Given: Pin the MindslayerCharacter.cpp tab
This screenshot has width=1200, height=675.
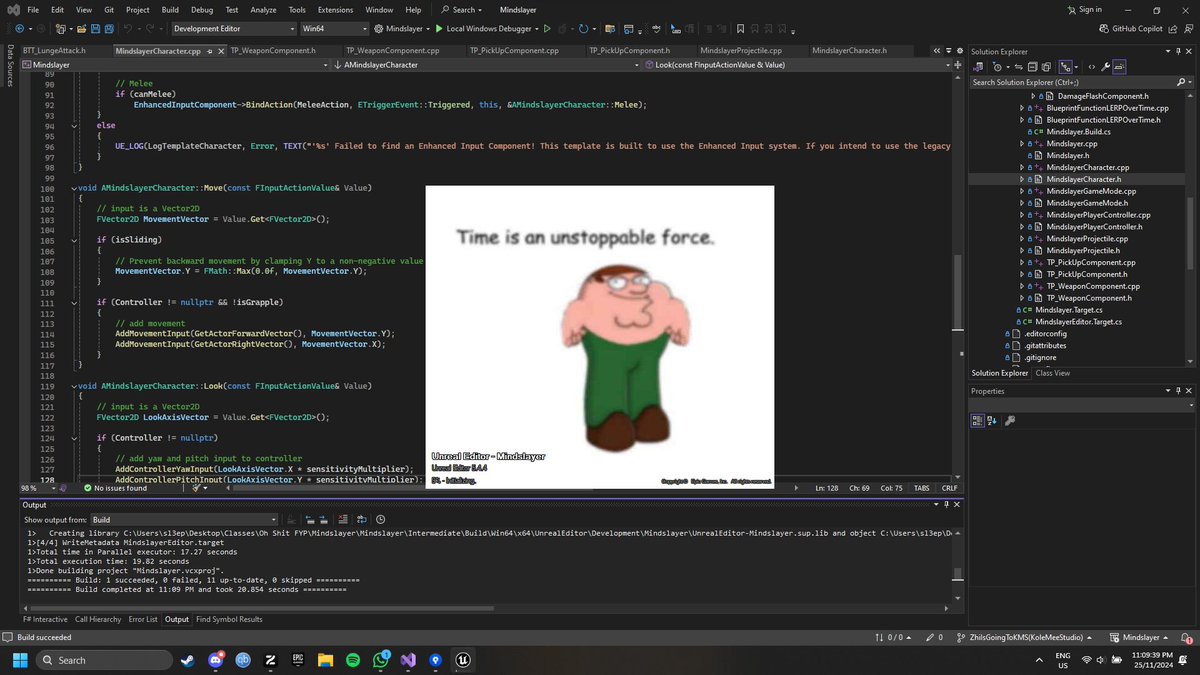Looking at the screenshot, I should point(209,50).
